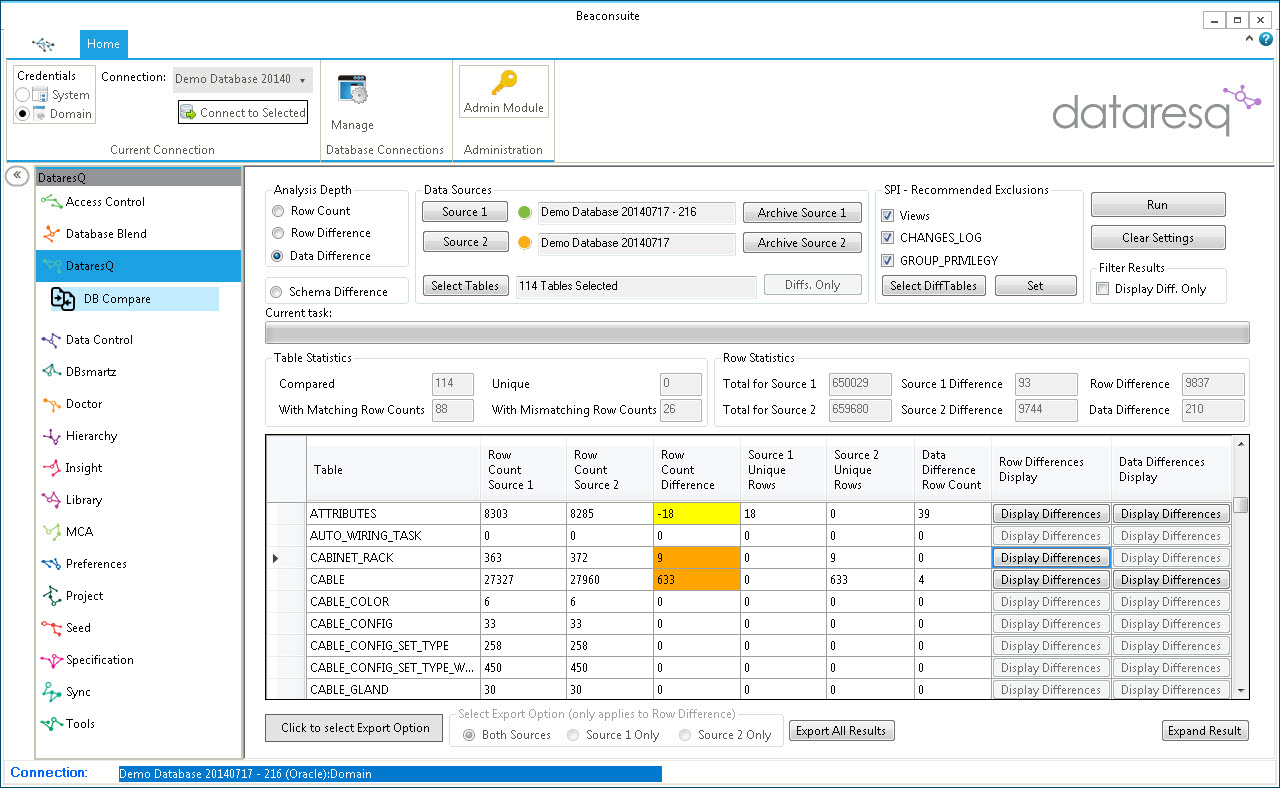Select the Schema Difference option
The width and height of the screenshot is (1280, 788).
(x=276, y=292)
